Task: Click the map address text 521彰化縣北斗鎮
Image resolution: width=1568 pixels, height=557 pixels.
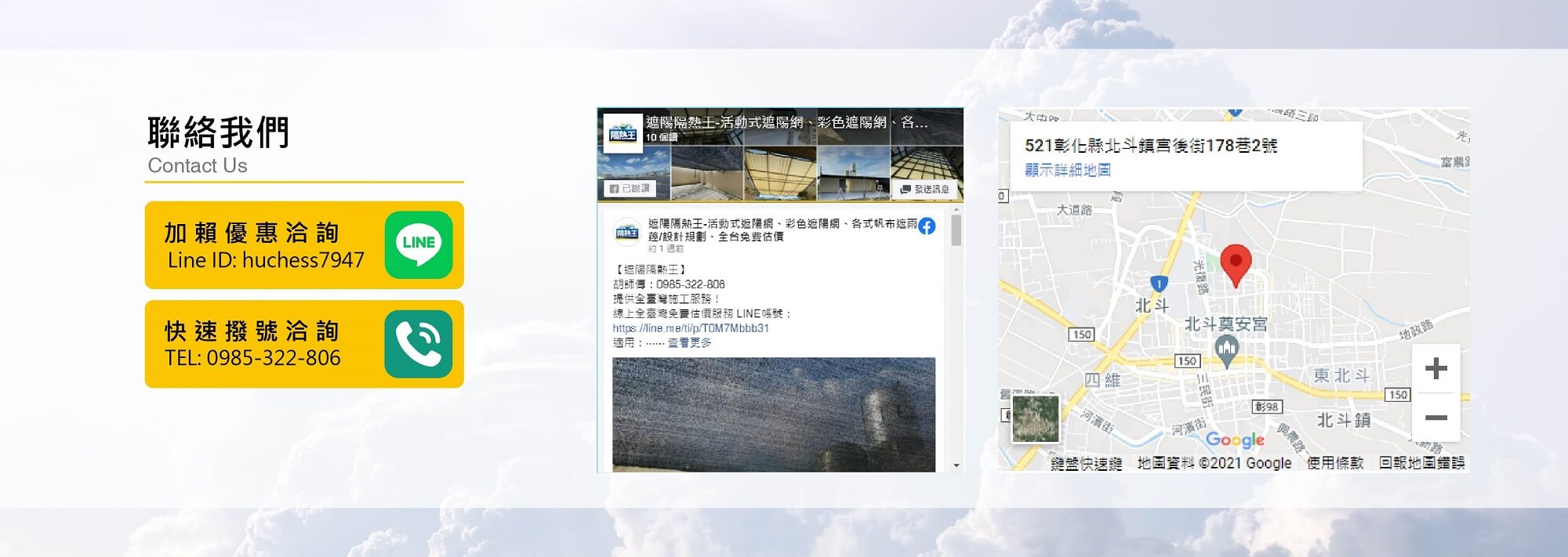Action: tap(1151, 146)
